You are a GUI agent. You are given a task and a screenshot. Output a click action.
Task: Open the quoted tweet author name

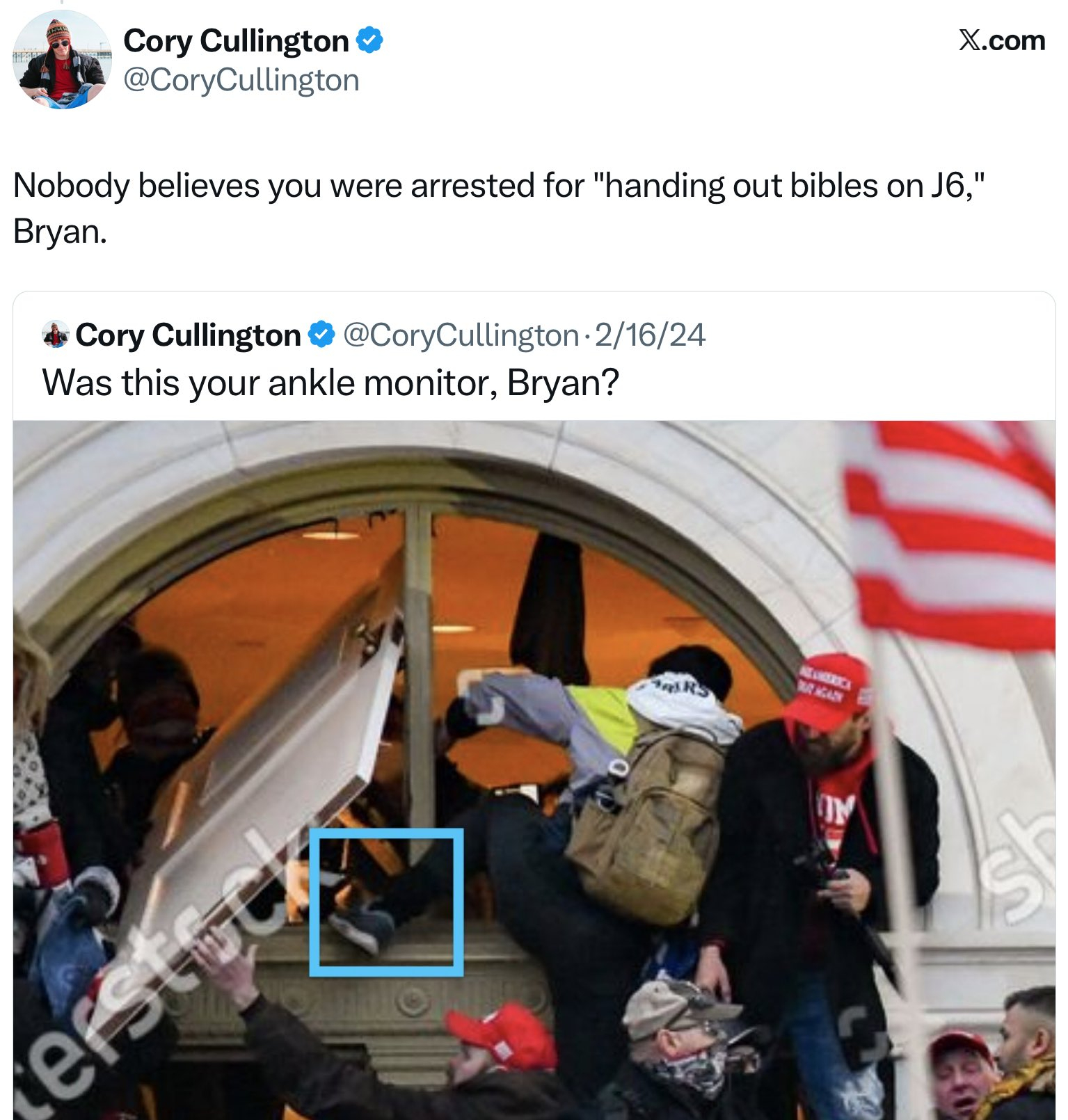click(188, 335)
